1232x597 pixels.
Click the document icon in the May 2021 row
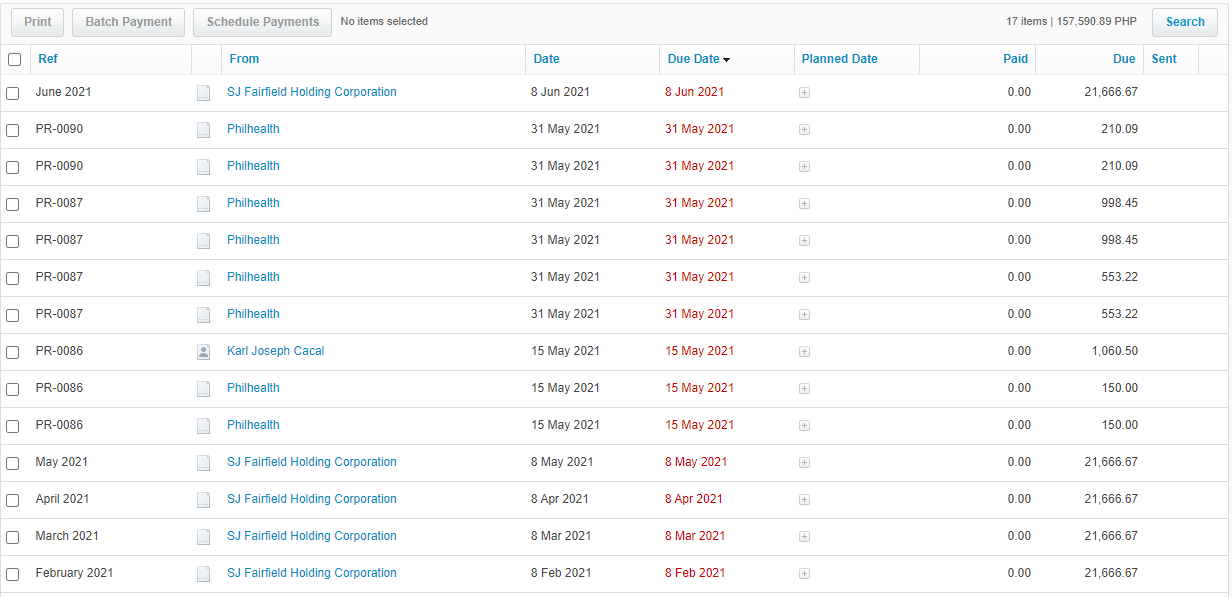203,463
